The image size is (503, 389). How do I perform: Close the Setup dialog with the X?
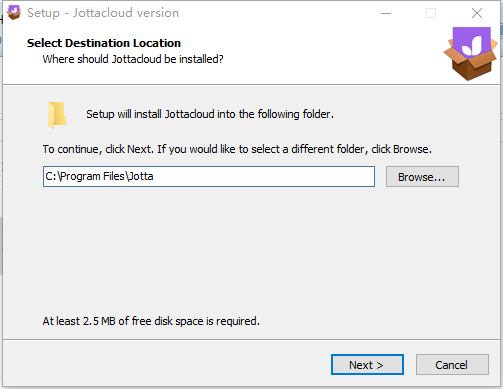[477, 13]
